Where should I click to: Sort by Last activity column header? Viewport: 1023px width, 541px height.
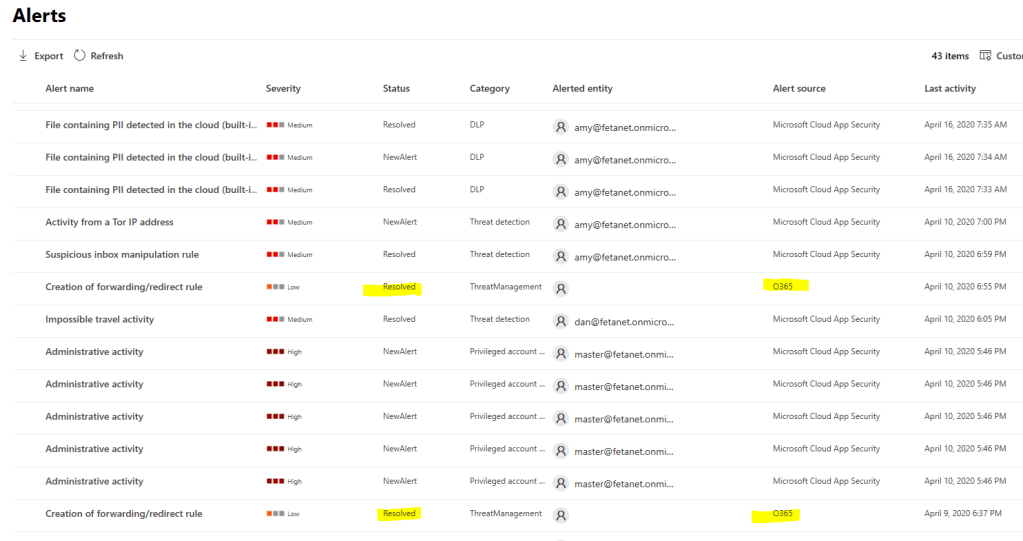949,89
